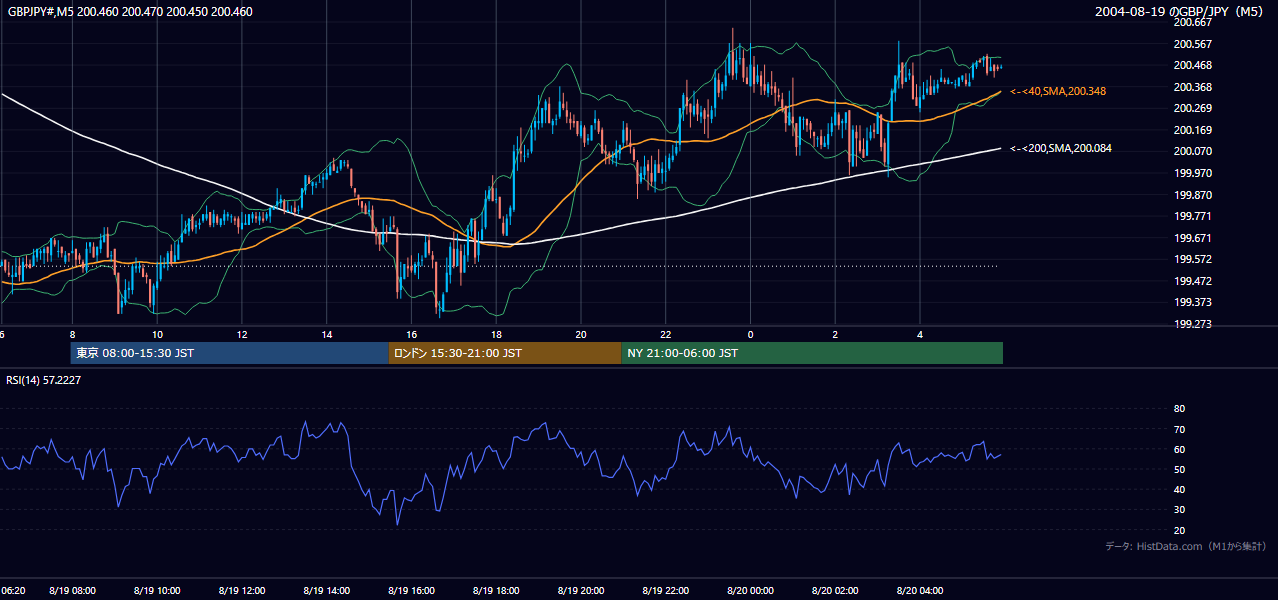This screenshot has height=600, width=1278.
Task: Click the hour label 10 on chart axis
Action: [157, 334]
